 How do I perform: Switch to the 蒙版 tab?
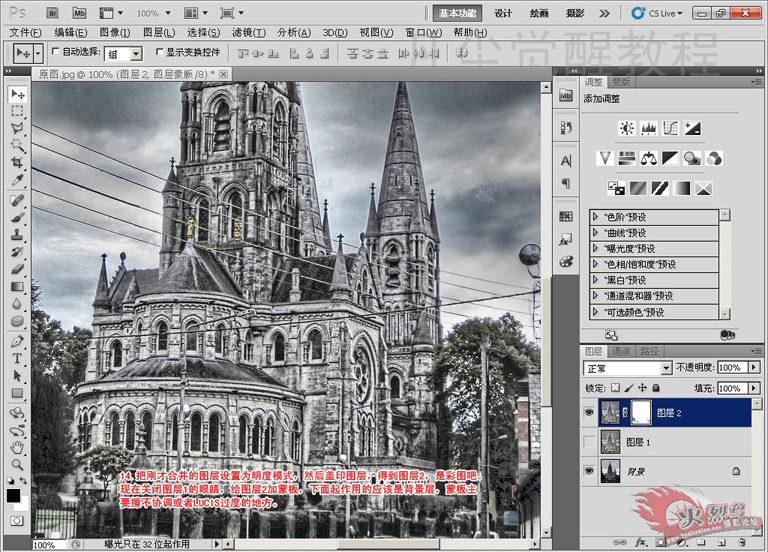pos(621,82)
